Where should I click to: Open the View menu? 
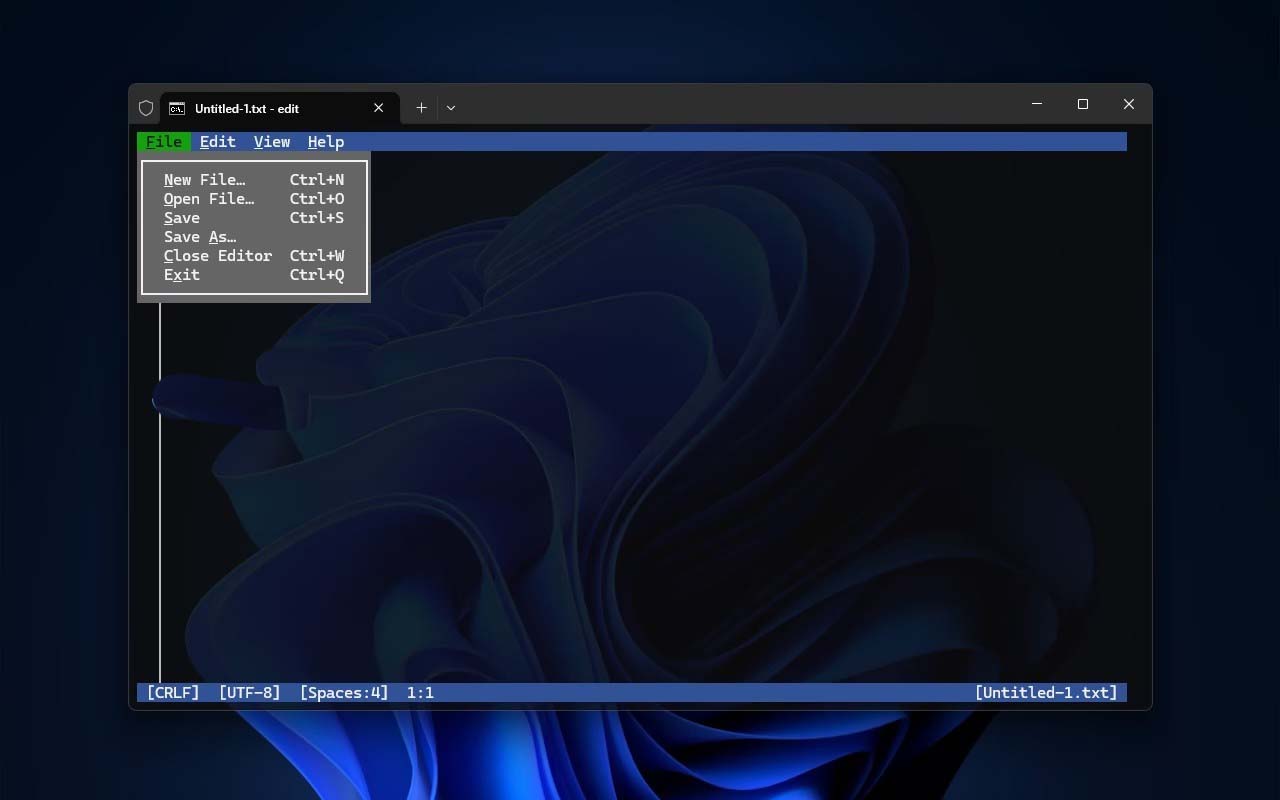click(x=271, y=142)
